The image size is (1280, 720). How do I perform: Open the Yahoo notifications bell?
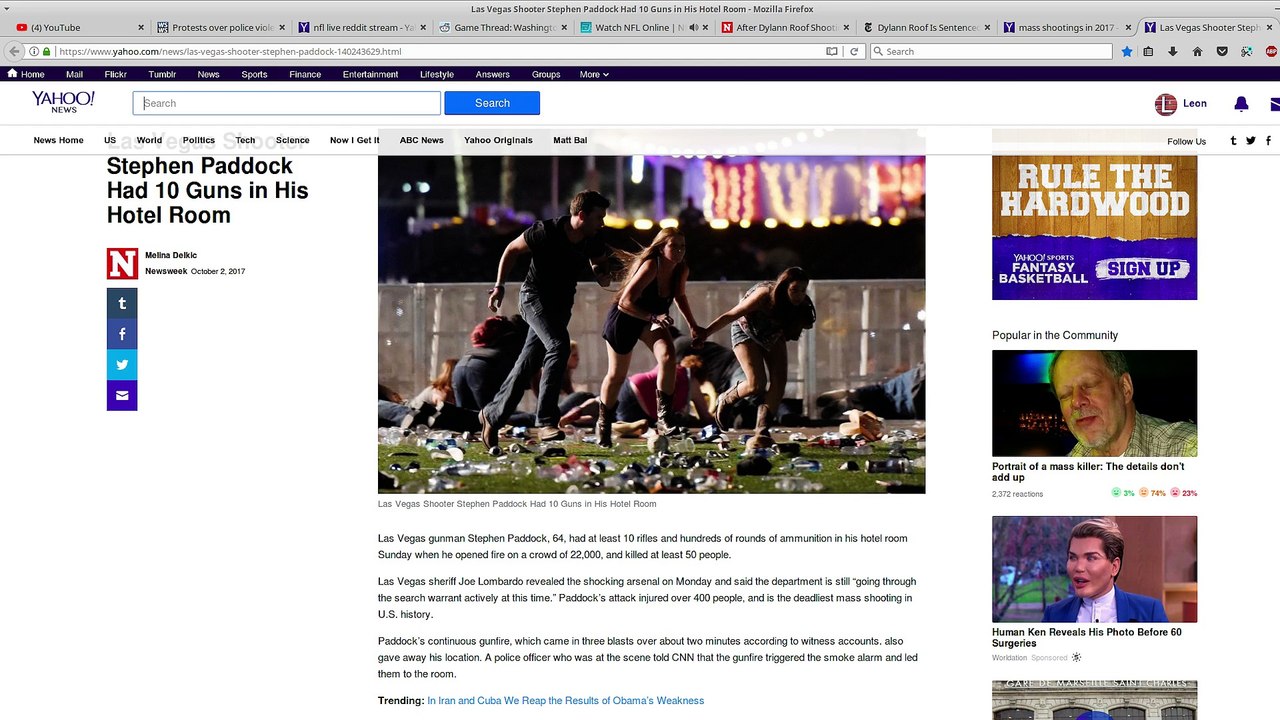(x=1241, y=104)
